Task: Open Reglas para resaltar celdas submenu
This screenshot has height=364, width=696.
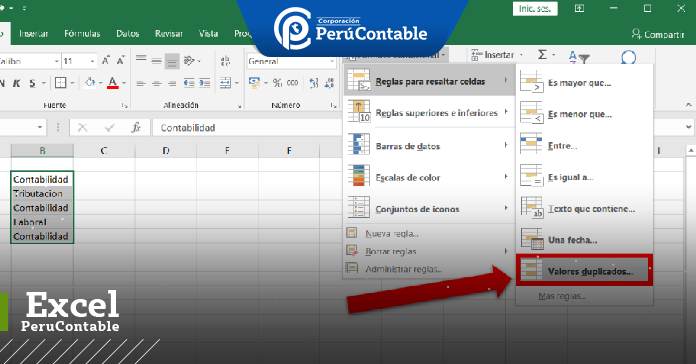Action: (429, 81)
